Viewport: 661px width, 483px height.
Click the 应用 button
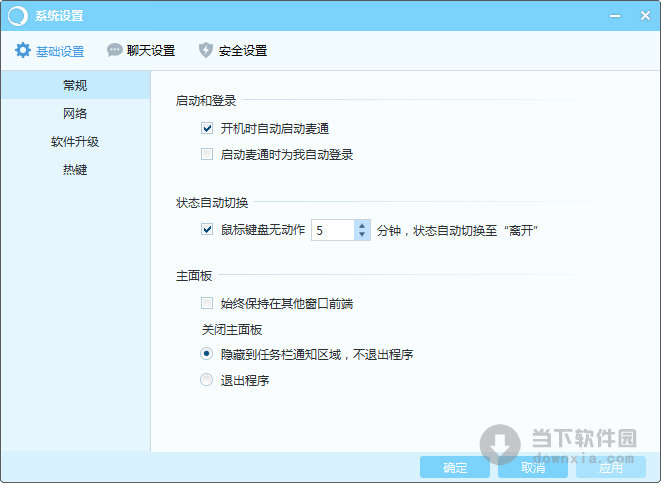(611, 467)
